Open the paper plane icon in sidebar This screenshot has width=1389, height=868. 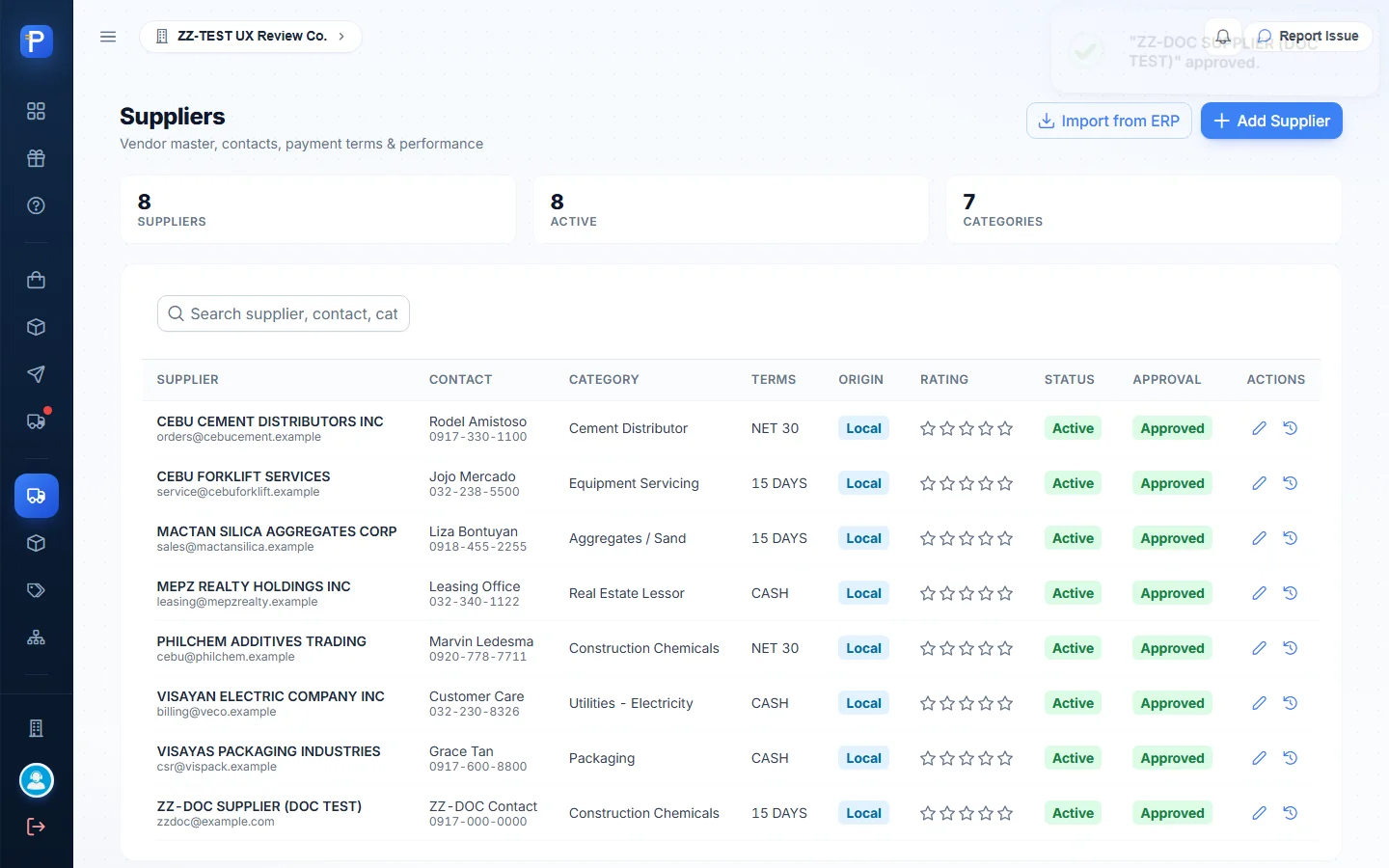click(37, 374)
